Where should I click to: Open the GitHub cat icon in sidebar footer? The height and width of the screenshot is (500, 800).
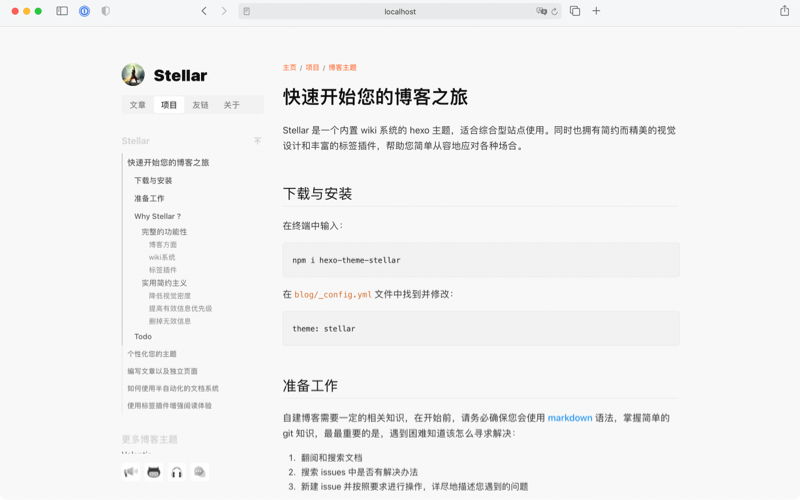(154, 472)
